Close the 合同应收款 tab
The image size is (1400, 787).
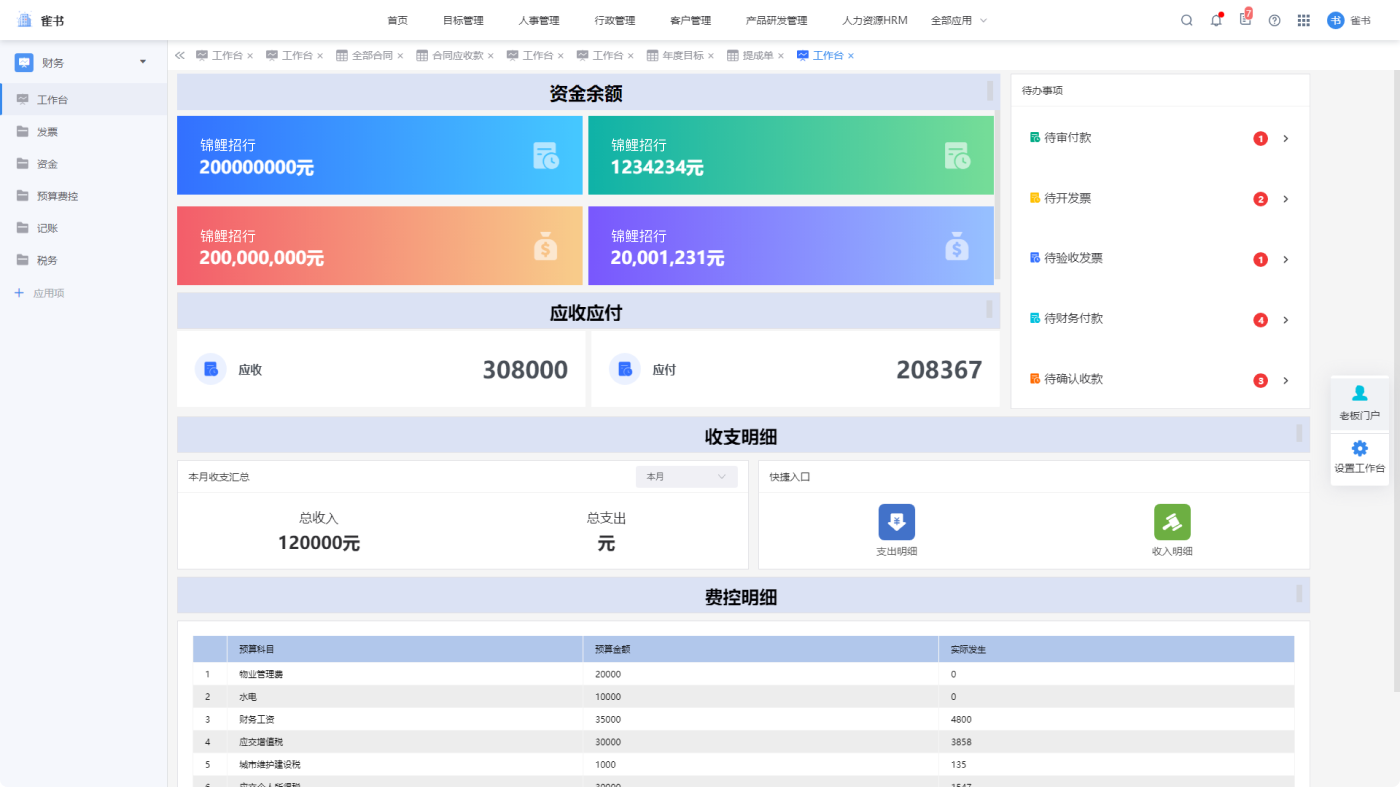pos(490,56)
